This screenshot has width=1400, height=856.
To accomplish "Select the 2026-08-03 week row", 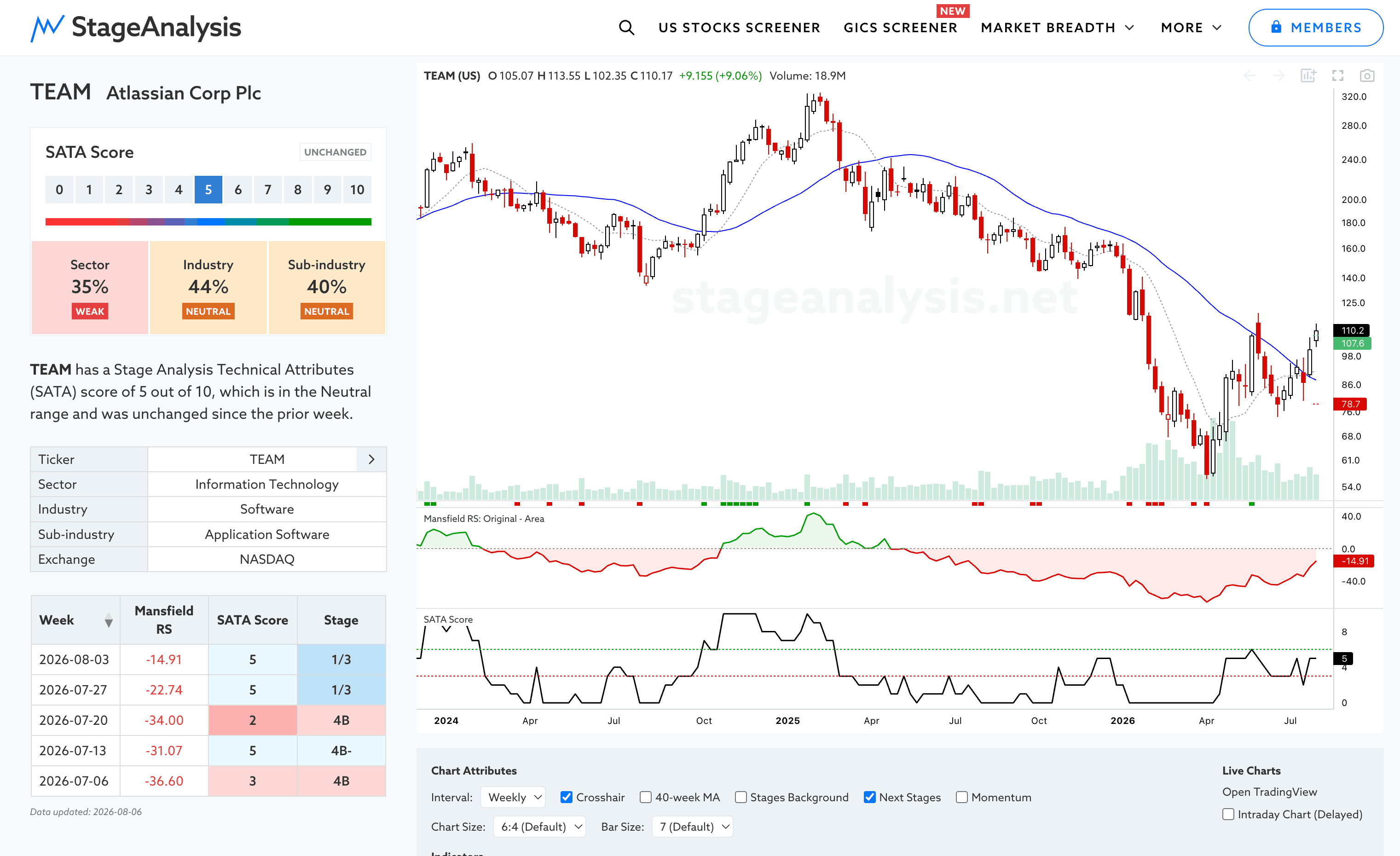I will pyautogui.click(x=208, y=659).
